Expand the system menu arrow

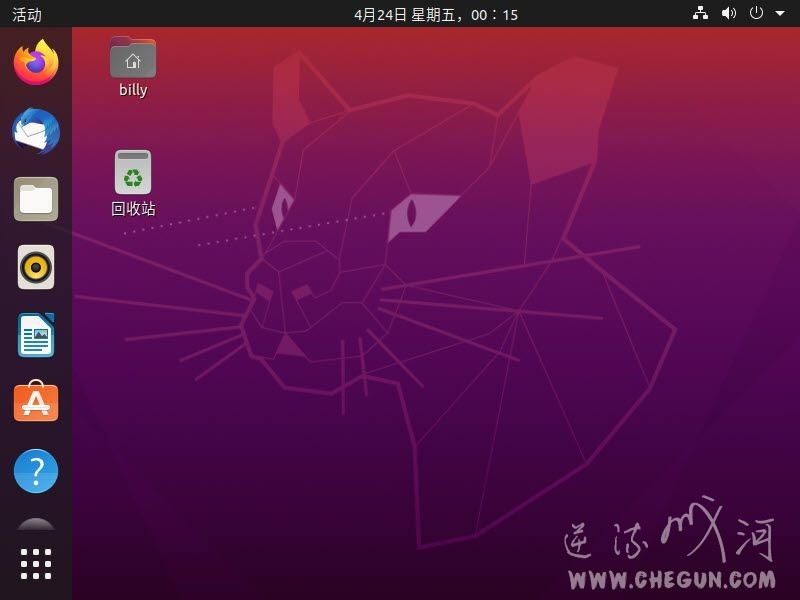point(780,14)
